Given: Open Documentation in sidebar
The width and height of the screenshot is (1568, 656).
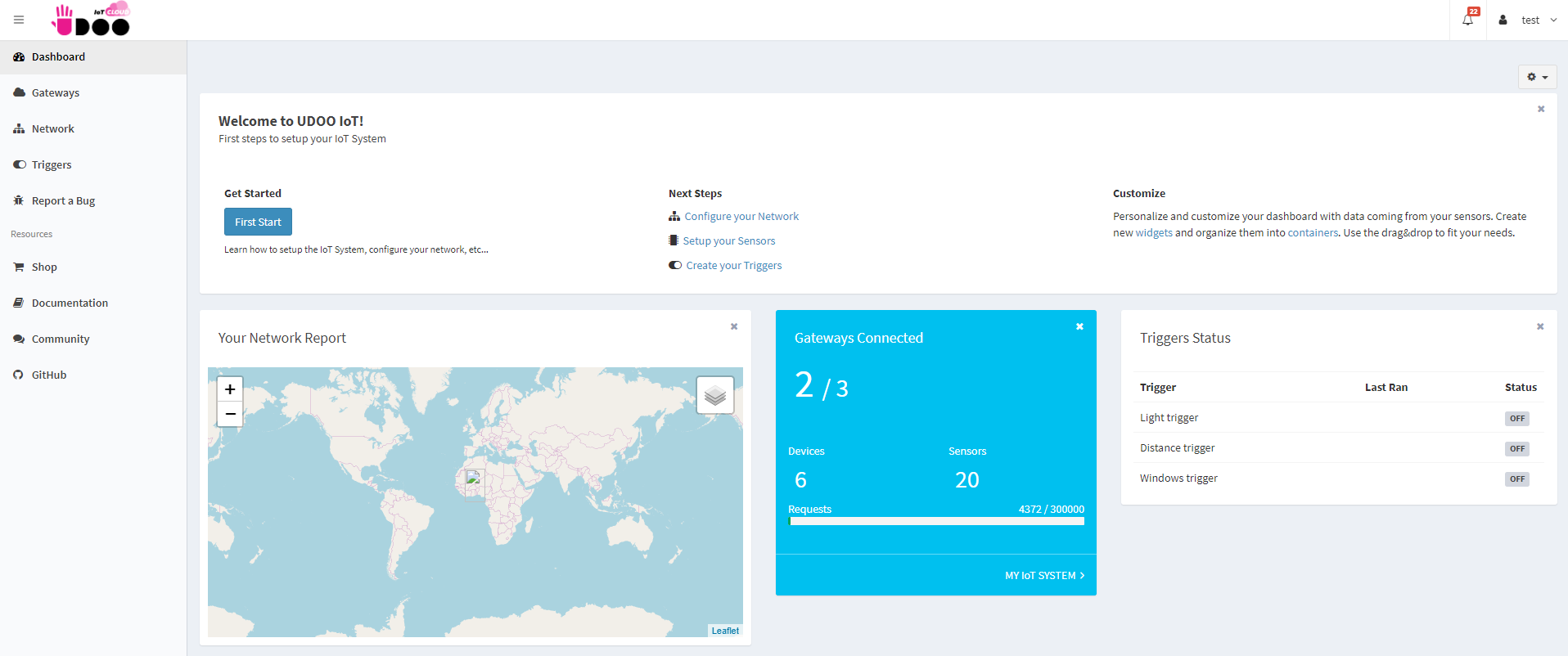Looking at the screenshot, I should click(x=93, y=303).
